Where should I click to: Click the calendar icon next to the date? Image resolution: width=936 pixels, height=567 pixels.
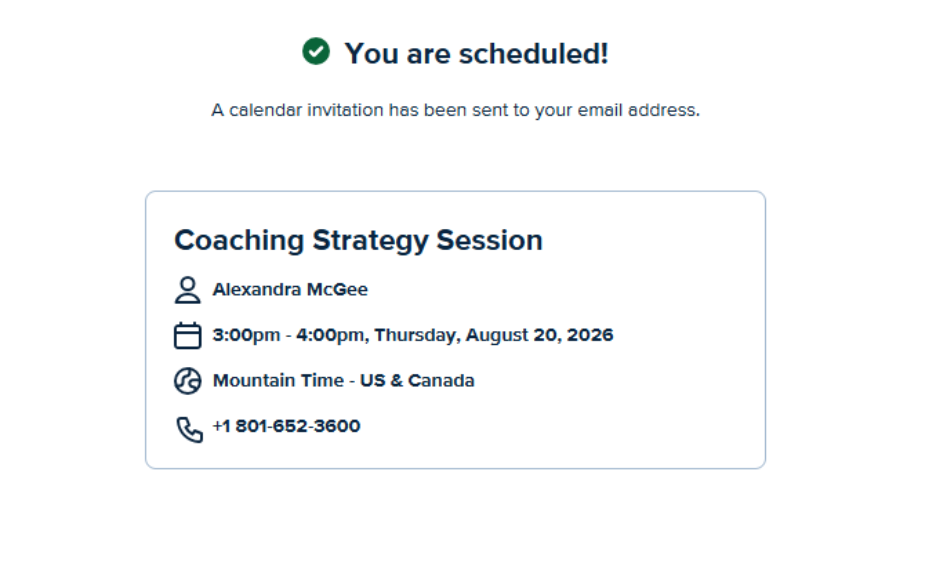(187, 335)
